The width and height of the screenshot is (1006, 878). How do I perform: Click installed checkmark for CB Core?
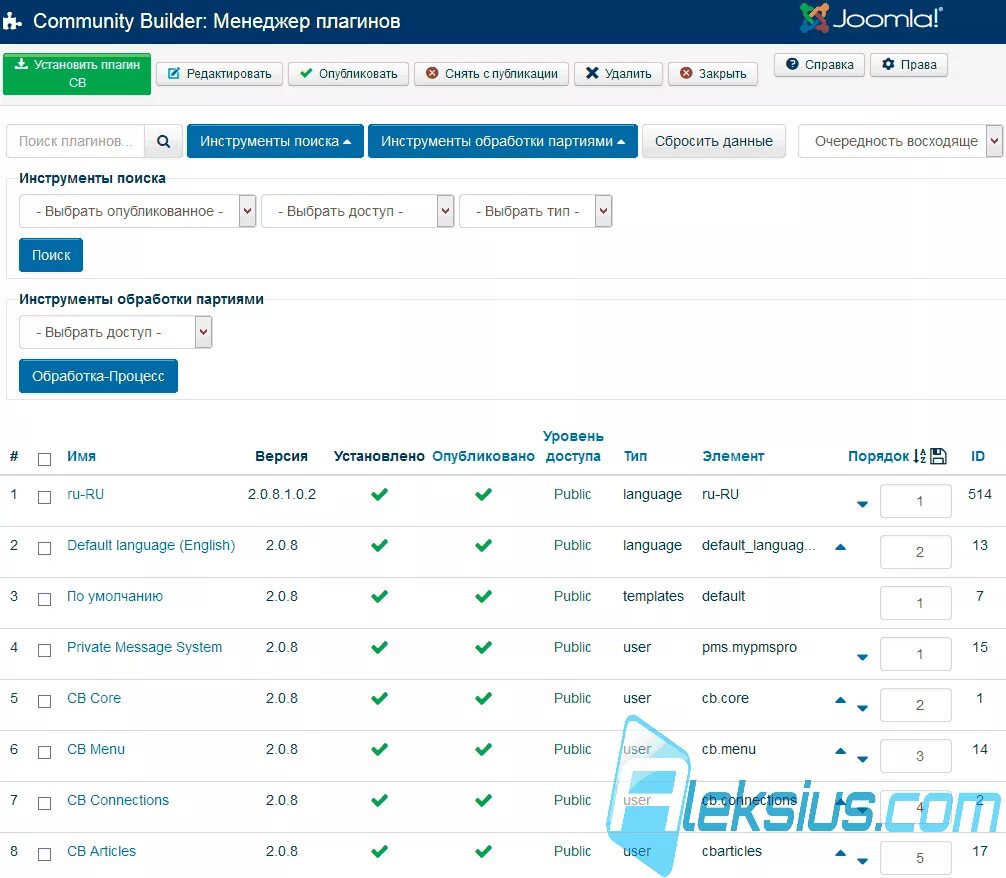point(379,698)
